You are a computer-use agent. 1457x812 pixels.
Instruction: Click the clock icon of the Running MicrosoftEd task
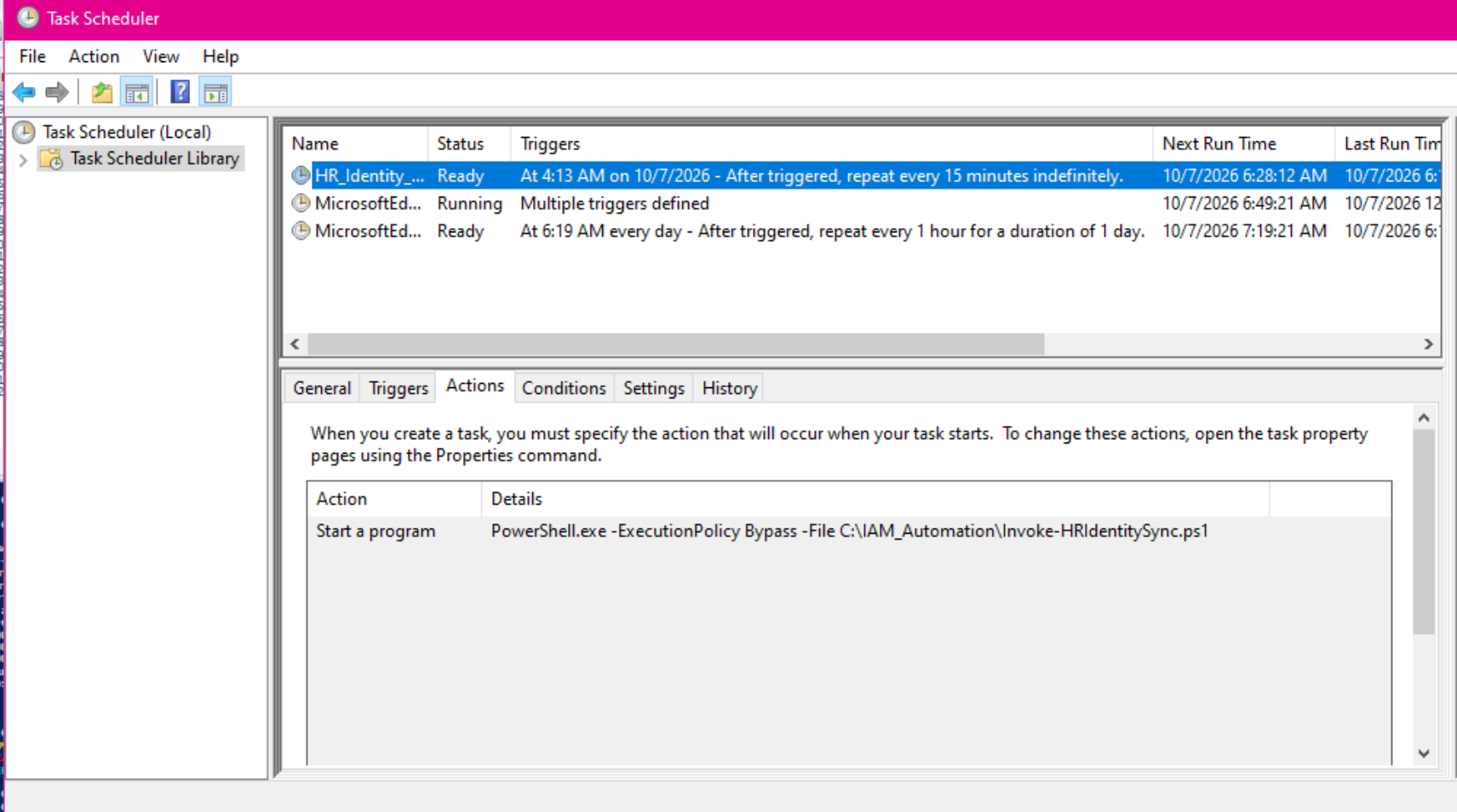301,203
